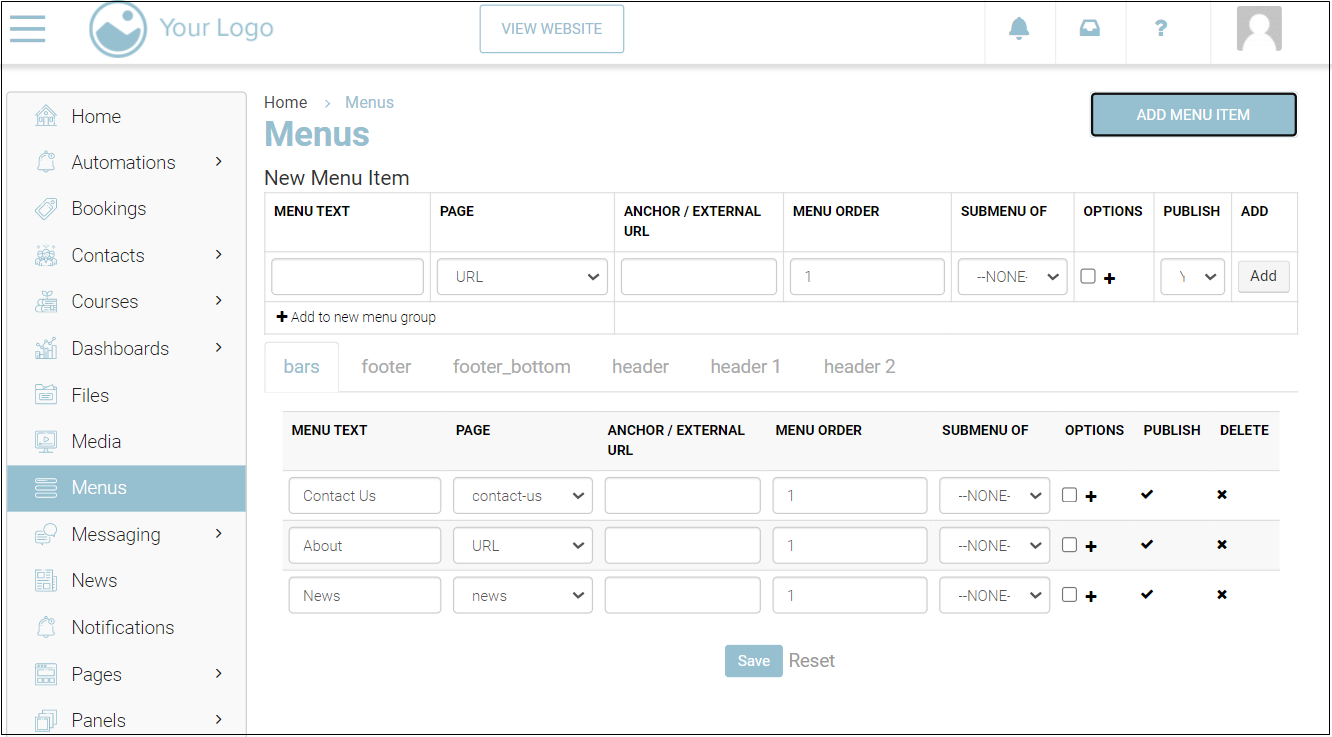Click the help question mark icon
1332x737 pixels.
point(1160,29)
